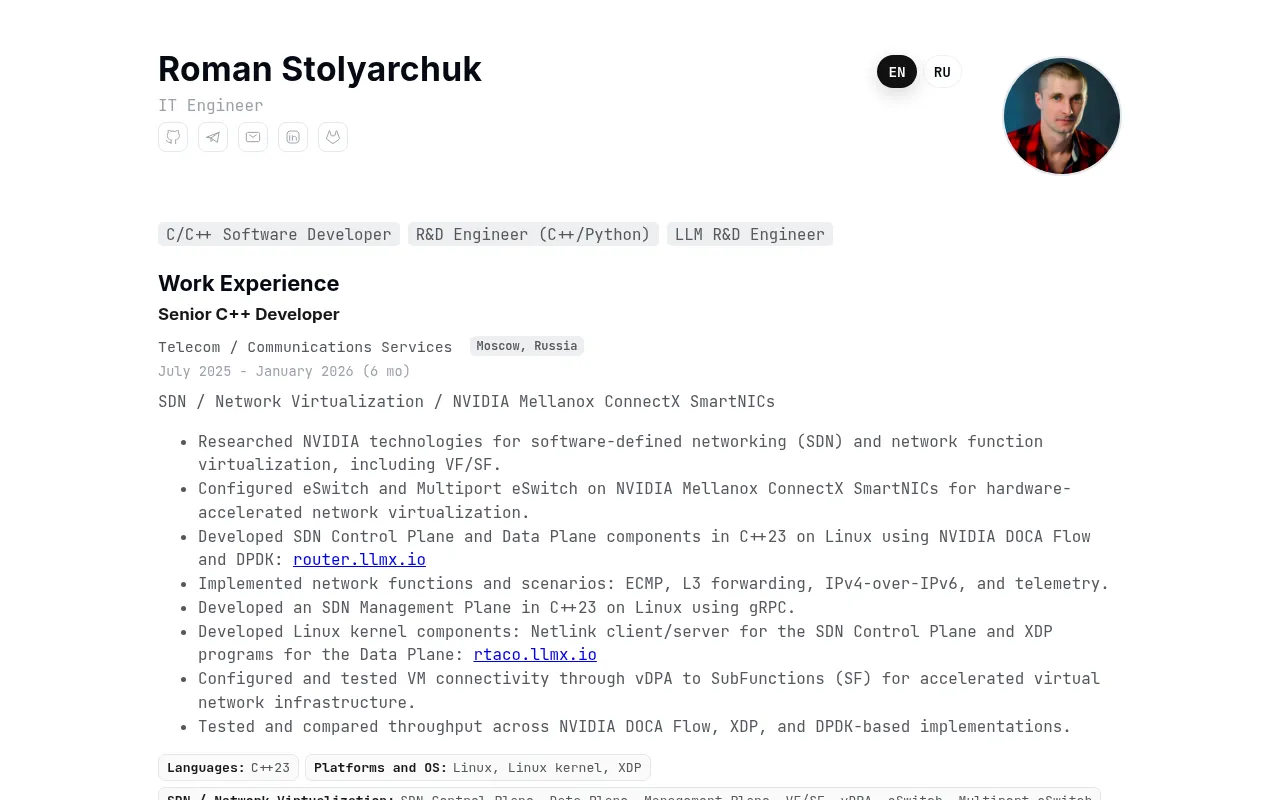The height and width of the screenshot is (800, 1280).
Task: Click the July 2025 - January 2026 date range
Action: (284, 371)
